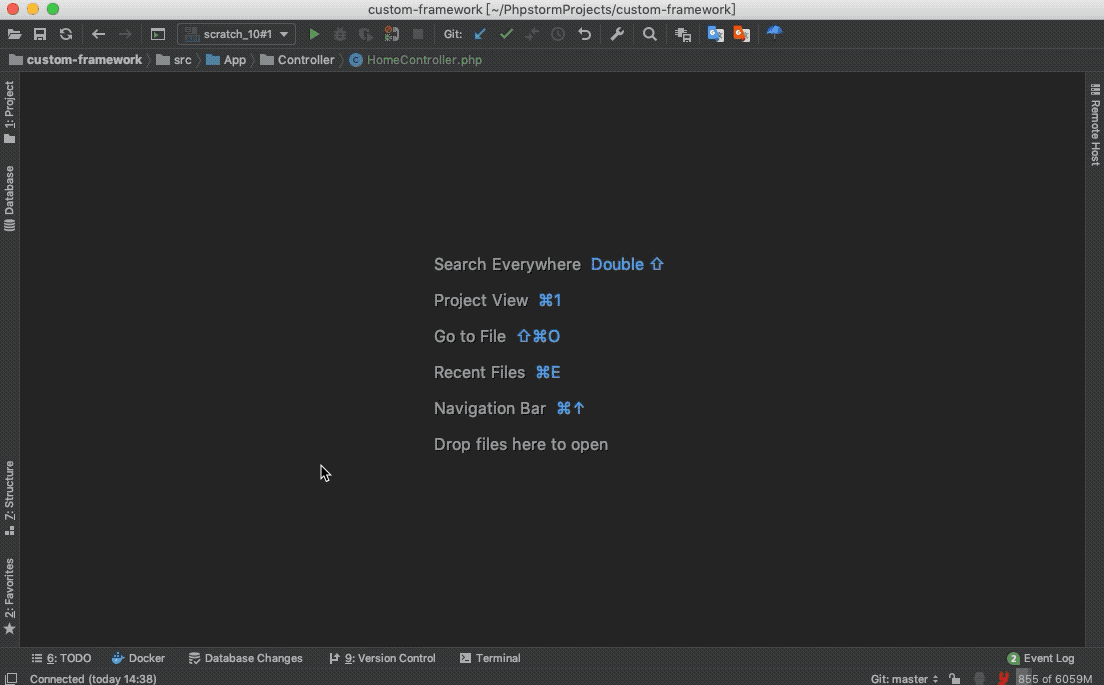Click the Save All floppy disk icon
Image resolution: width=1104 pixels, height=685 pixels.
tap(40, 34)
